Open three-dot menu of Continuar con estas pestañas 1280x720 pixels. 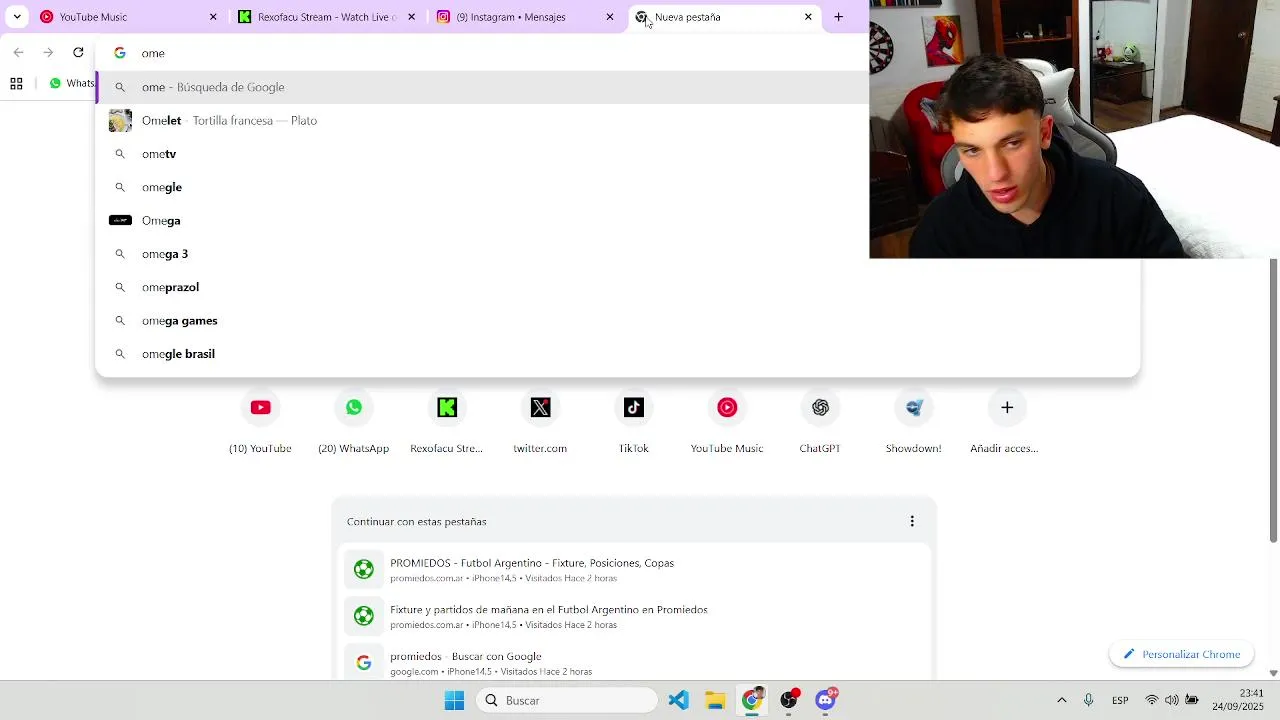pos(911,521)
